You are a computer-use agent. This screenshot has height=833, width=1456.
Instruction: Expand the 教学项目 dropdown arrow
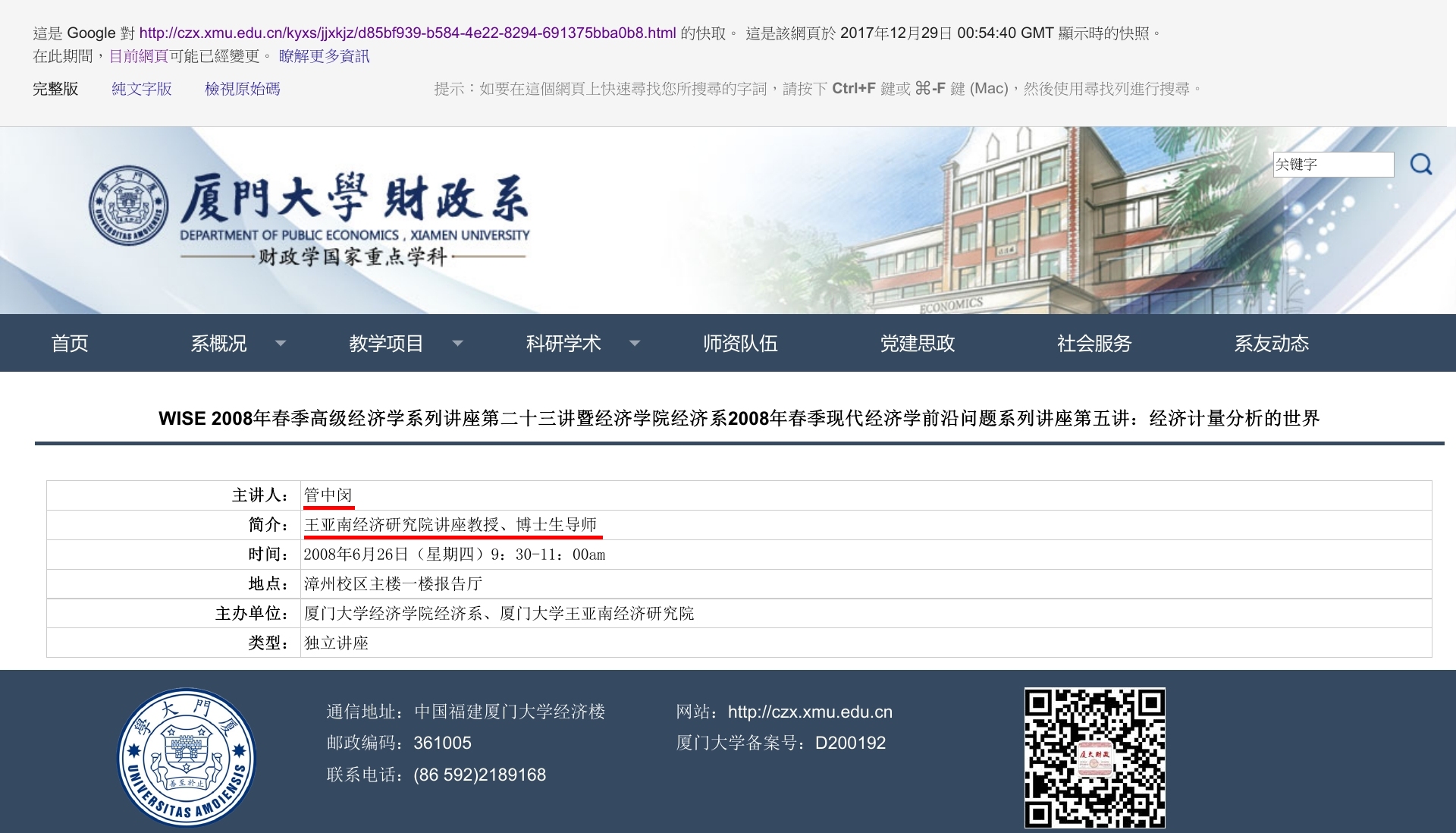coord(457,344)
